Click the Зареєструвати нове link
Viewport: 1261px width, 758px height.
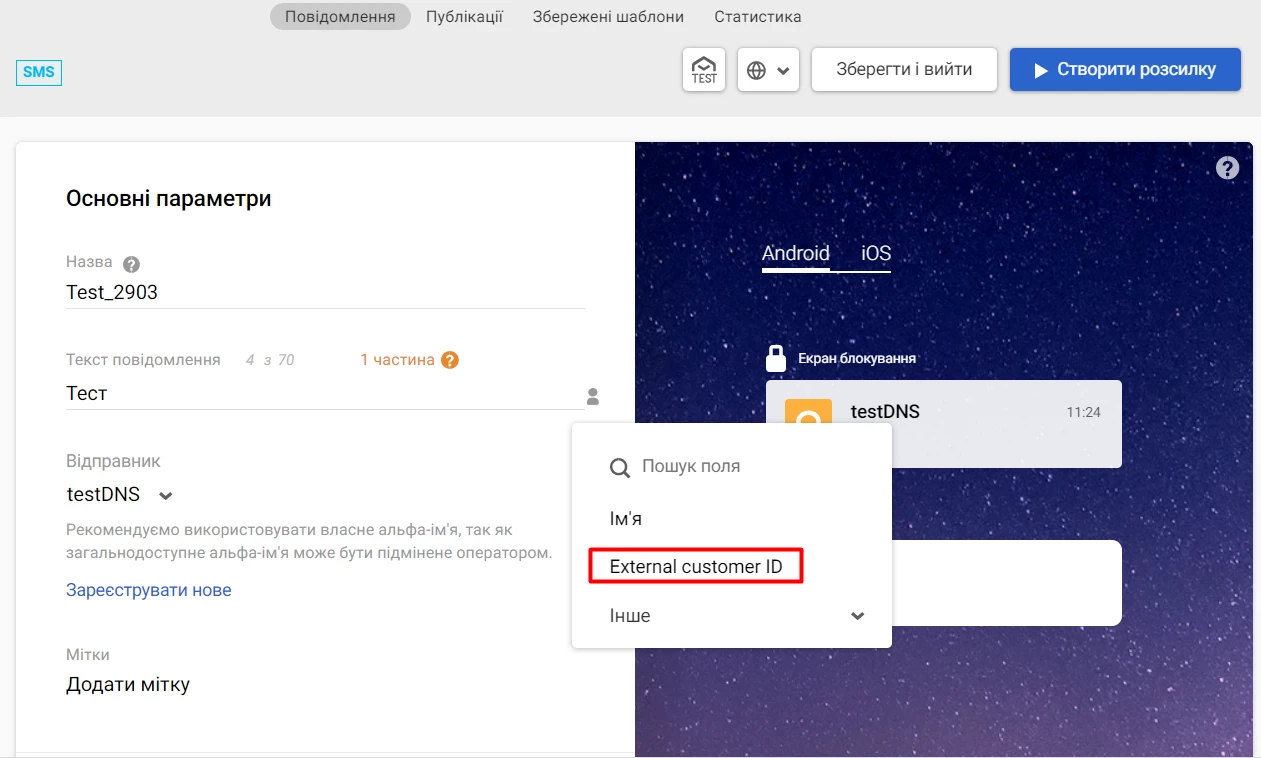148,590
